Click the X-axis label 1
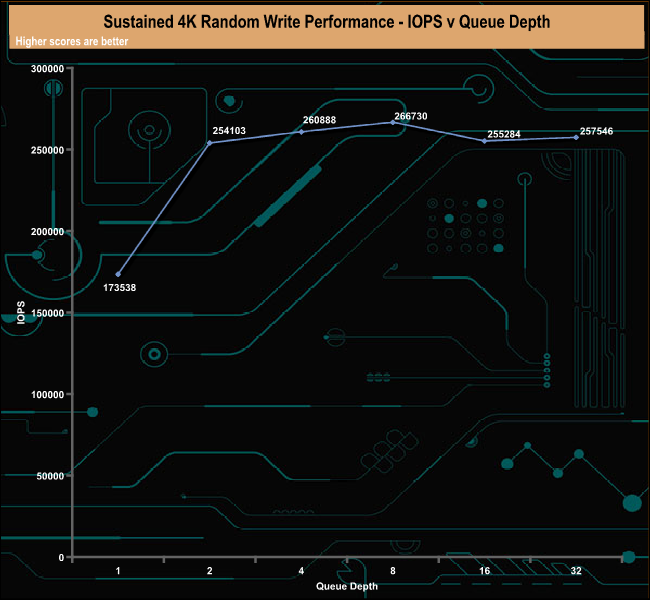Screen dimensions: 650x600 click(x=118, y=571)
